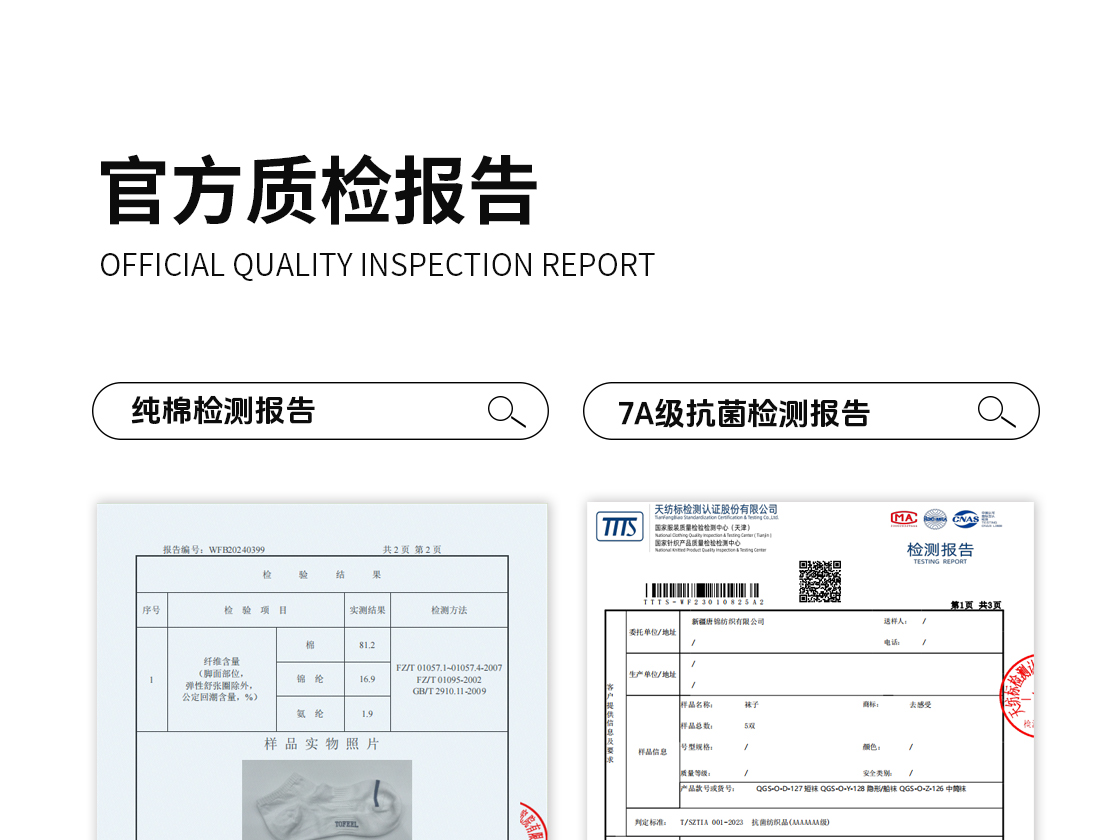This screenshot has width=1097, height=840.
Task: Click the magnifier icon beside 7A级抗菌检测报告
Action: click(996, 411)
